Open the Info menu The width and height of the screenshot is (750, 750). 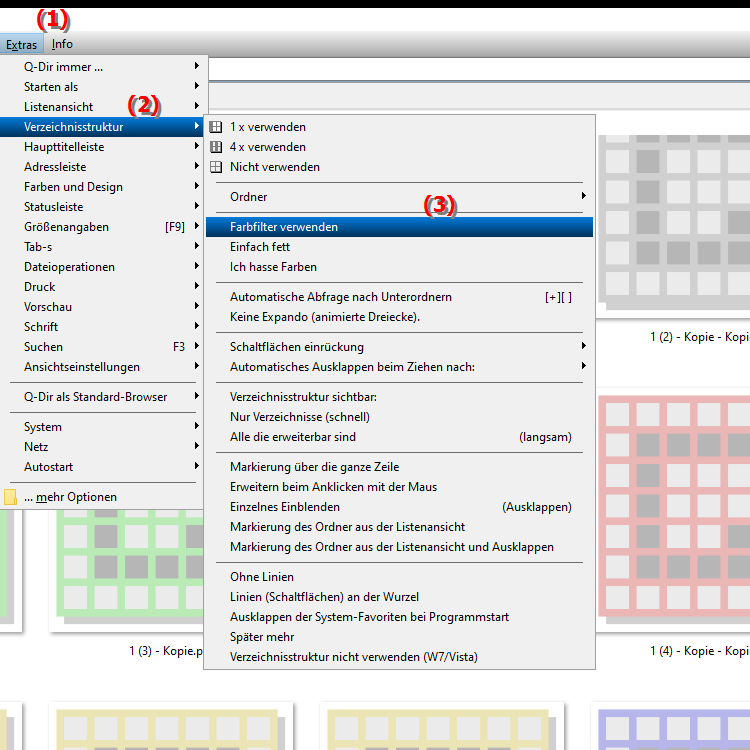point(62,44)
